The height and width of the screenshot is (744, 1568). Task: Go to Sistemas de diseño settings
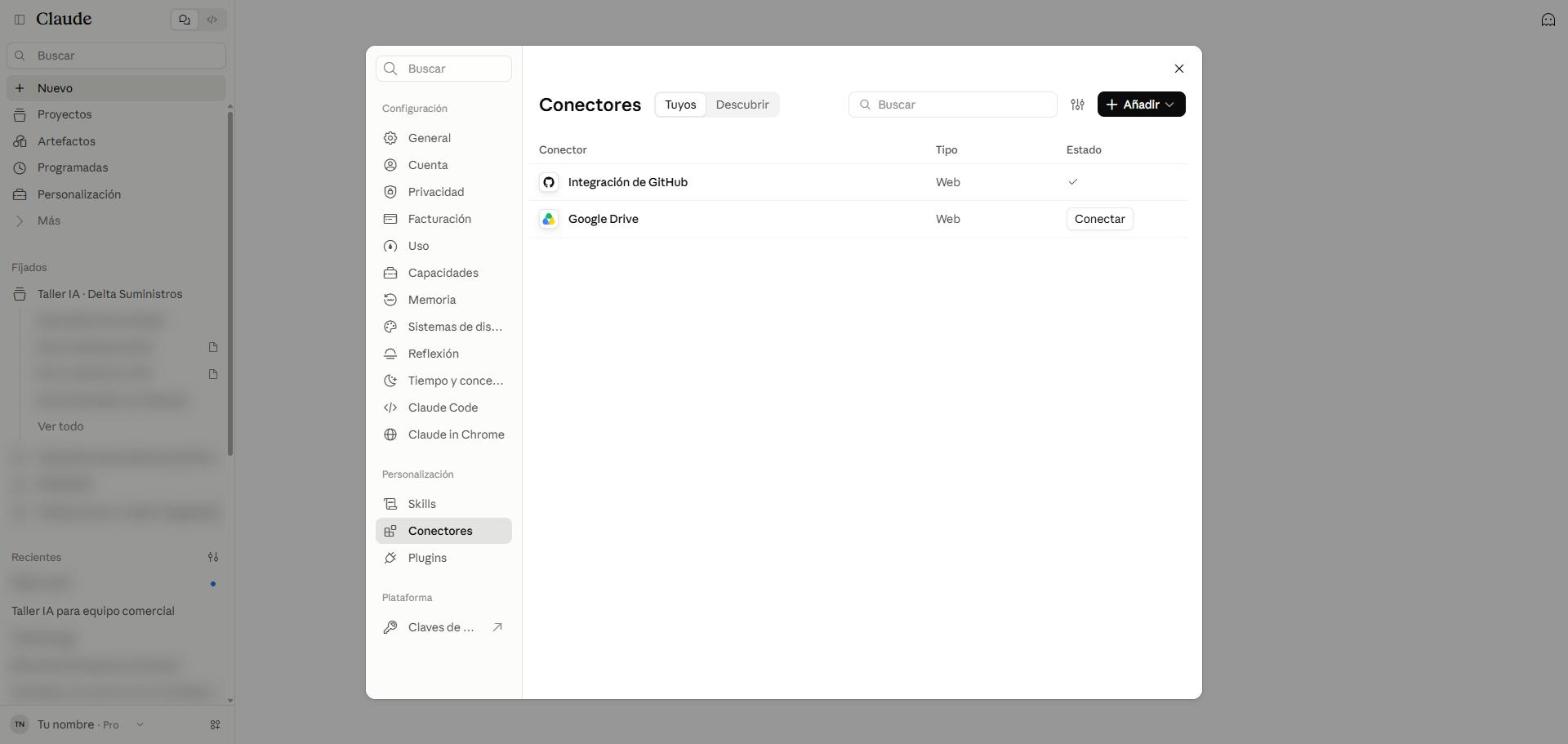pos(443,327)
